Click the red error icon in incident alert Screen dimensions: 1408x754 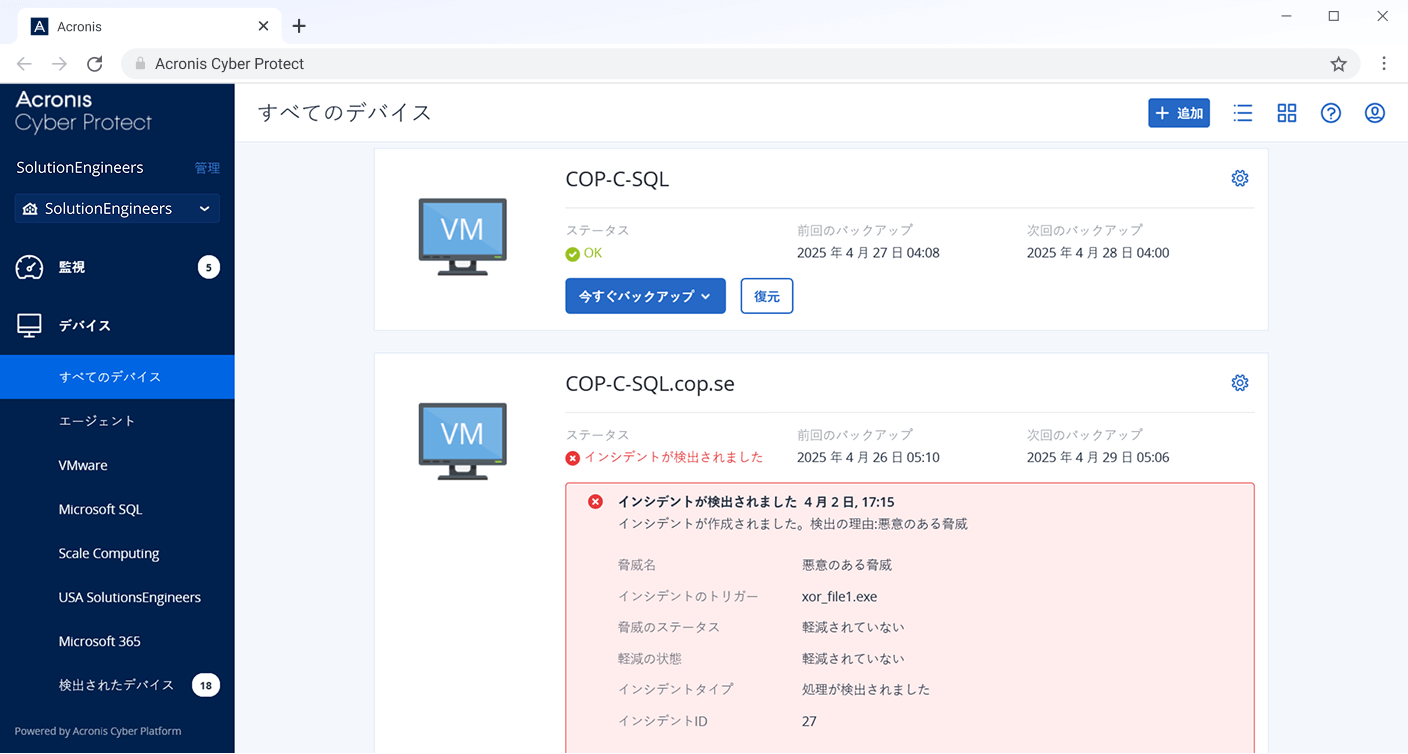(x=595, y=501)
